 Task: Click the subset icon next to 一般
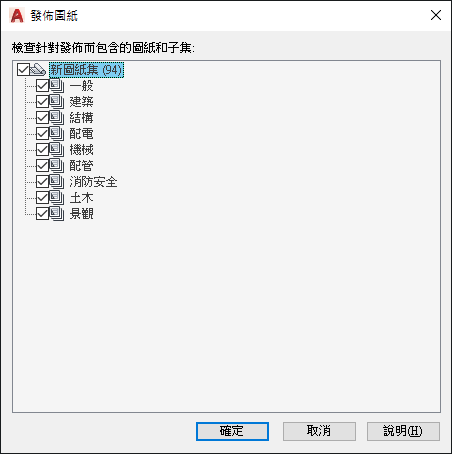pos(57,86)
